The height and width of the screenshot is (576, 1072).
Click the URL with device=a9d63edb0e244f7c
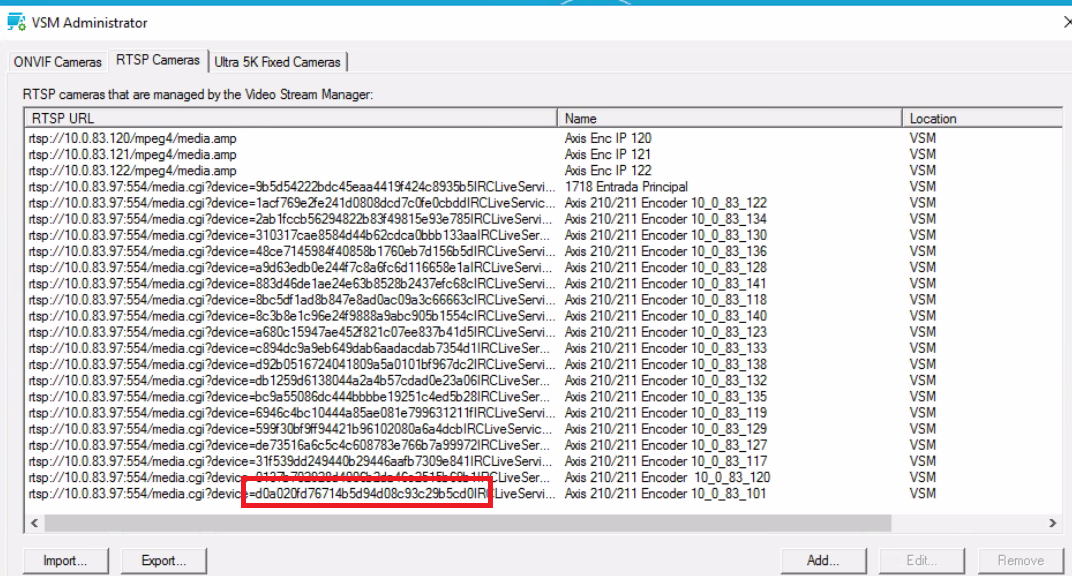[292, 268]
